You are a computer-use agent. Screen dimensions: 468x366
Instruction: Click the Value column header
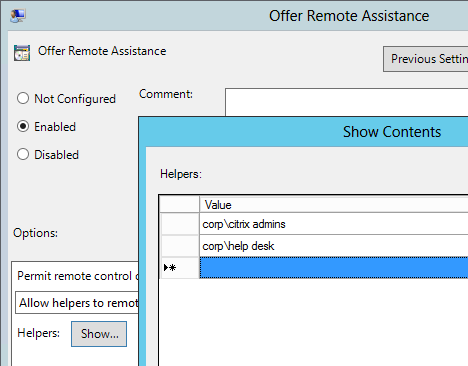(x=334, y=205)
